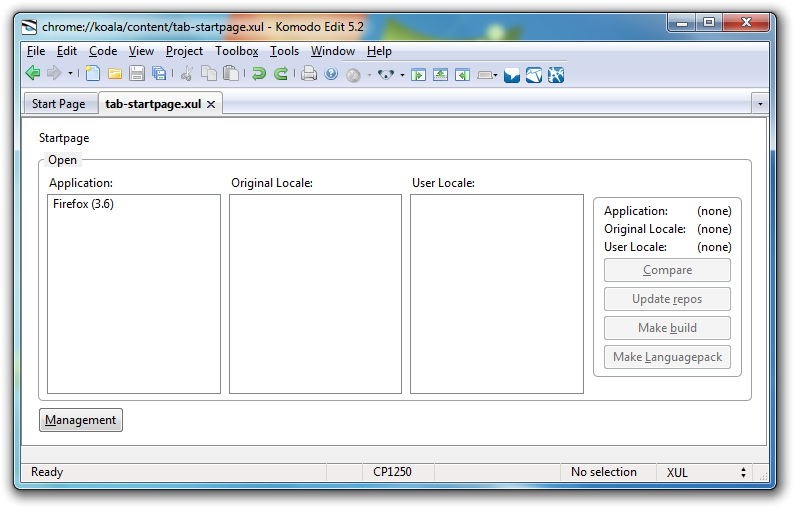Open the navigation history dropdown arrow

coord(70,74)
